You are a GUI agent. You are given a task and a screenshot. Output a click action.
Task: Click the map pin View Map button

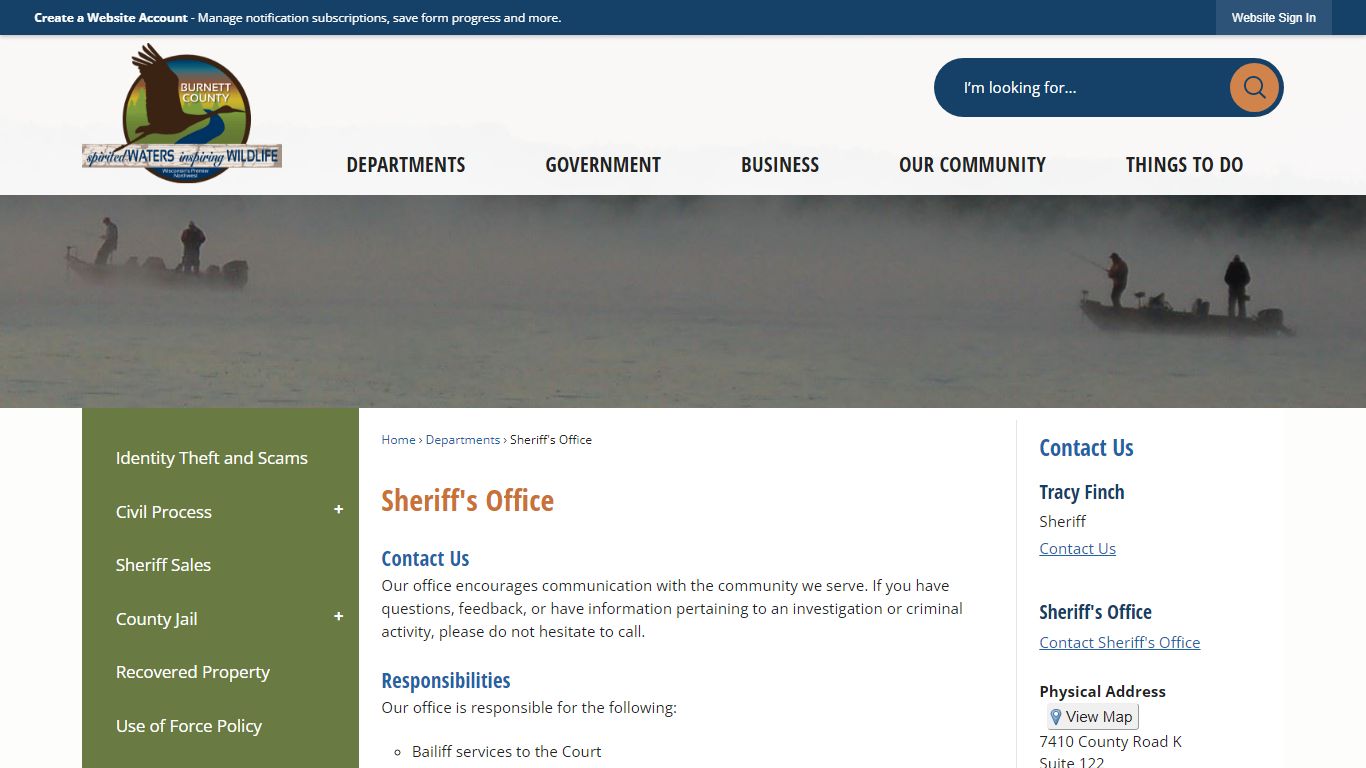(1093, 716)
